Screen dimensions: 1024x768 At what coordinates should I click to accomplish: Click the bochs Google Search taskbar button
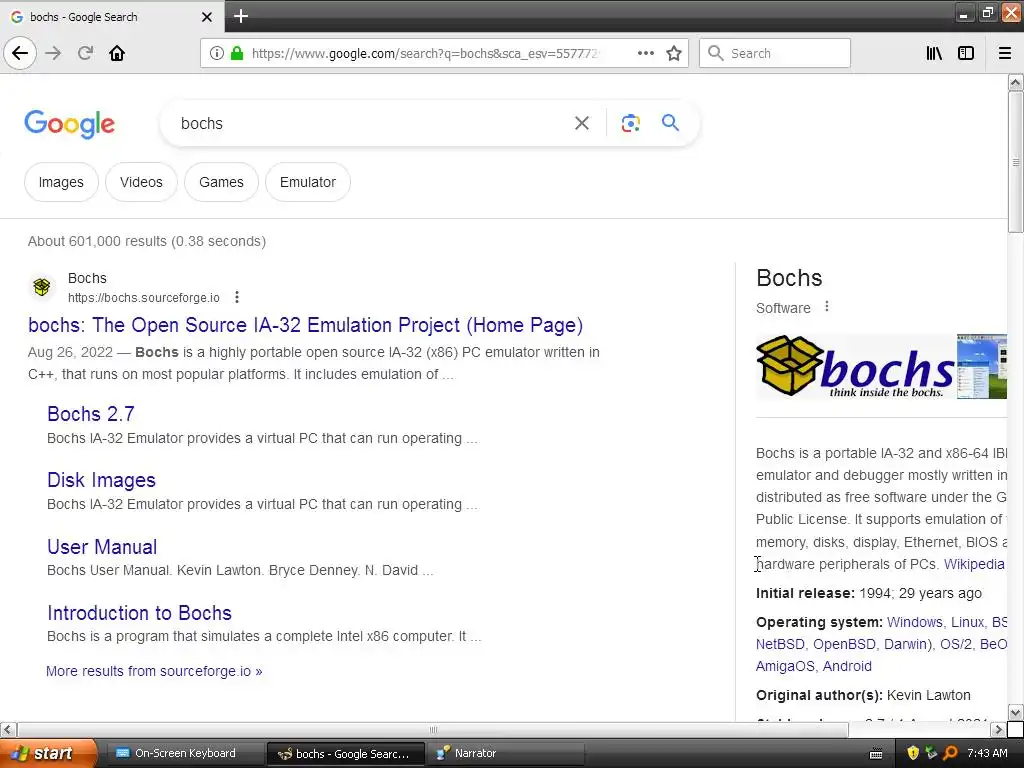pyautogui.click(x=346, y=753)
